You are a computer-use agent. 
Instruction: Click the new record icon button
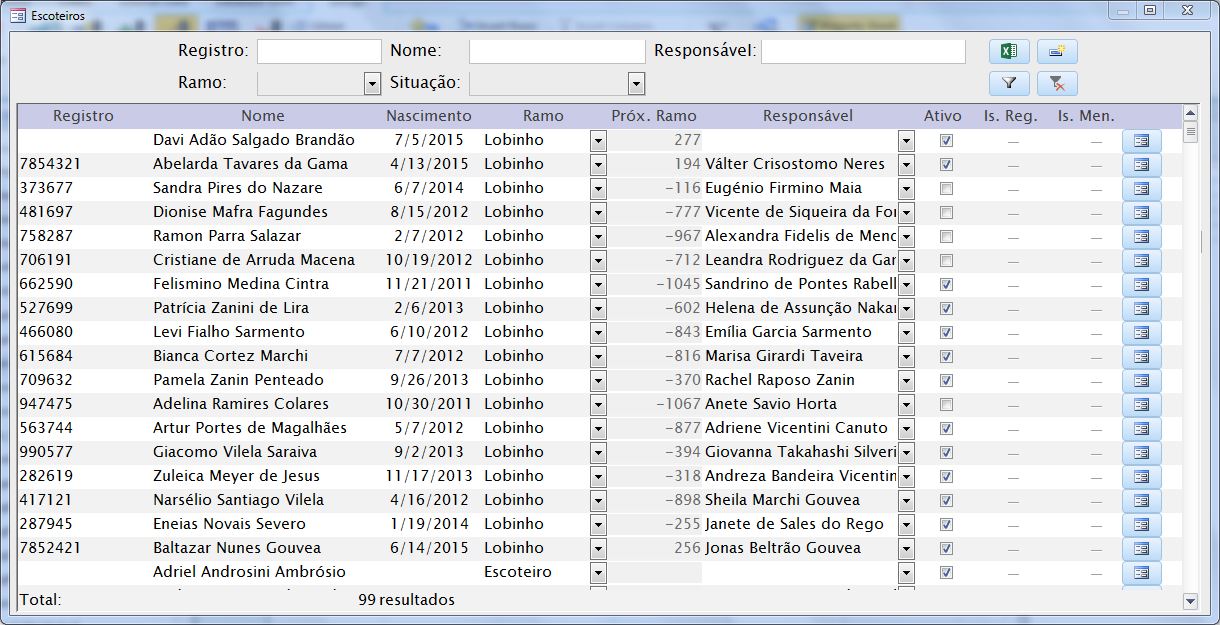tap(1056, 52)
